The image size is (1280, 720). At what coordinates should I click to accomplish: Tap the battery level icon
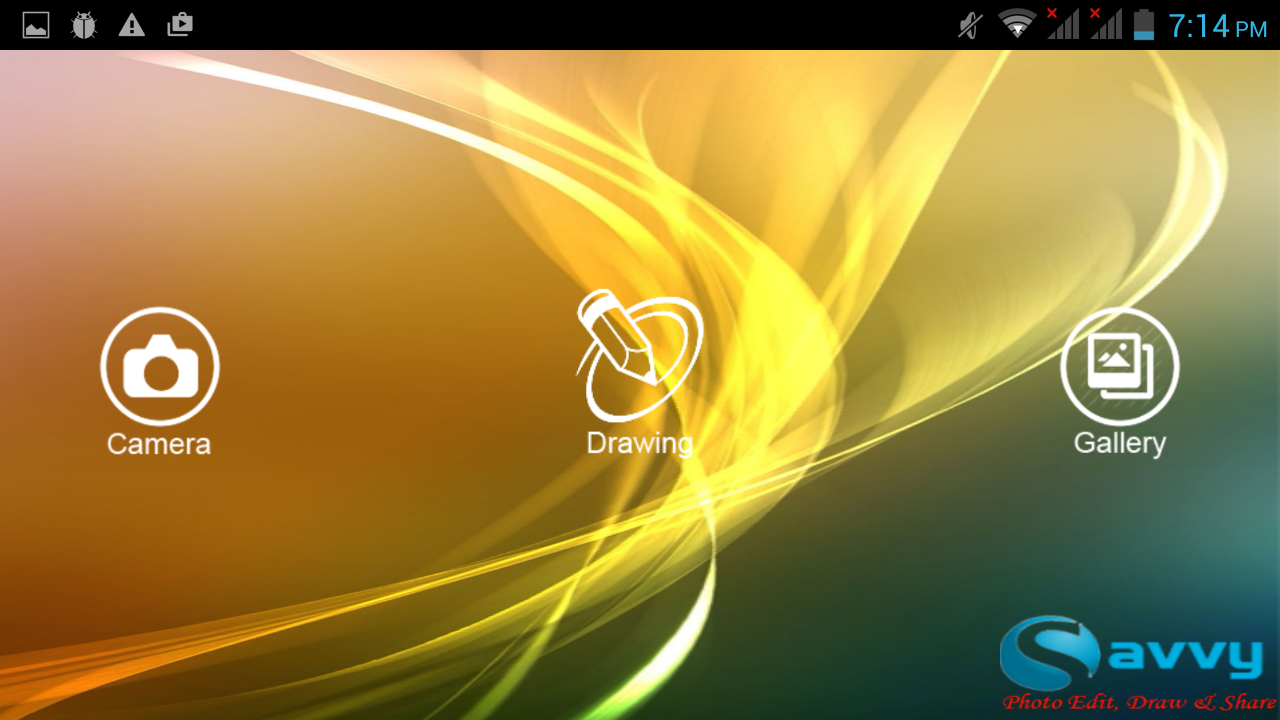click(1144, 25)
